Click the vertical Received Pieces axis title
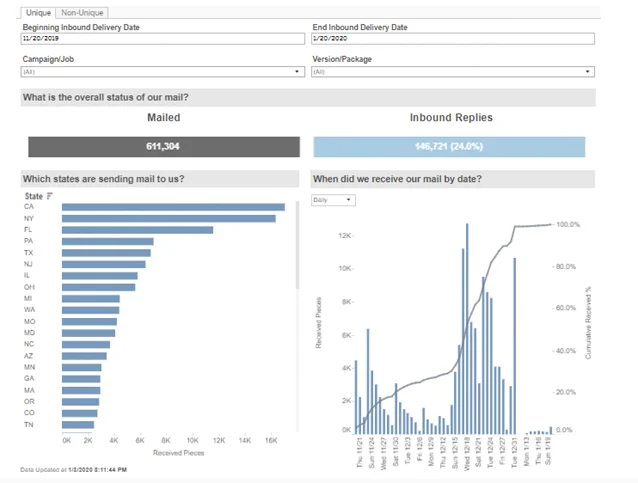 (x=319, y=323)
